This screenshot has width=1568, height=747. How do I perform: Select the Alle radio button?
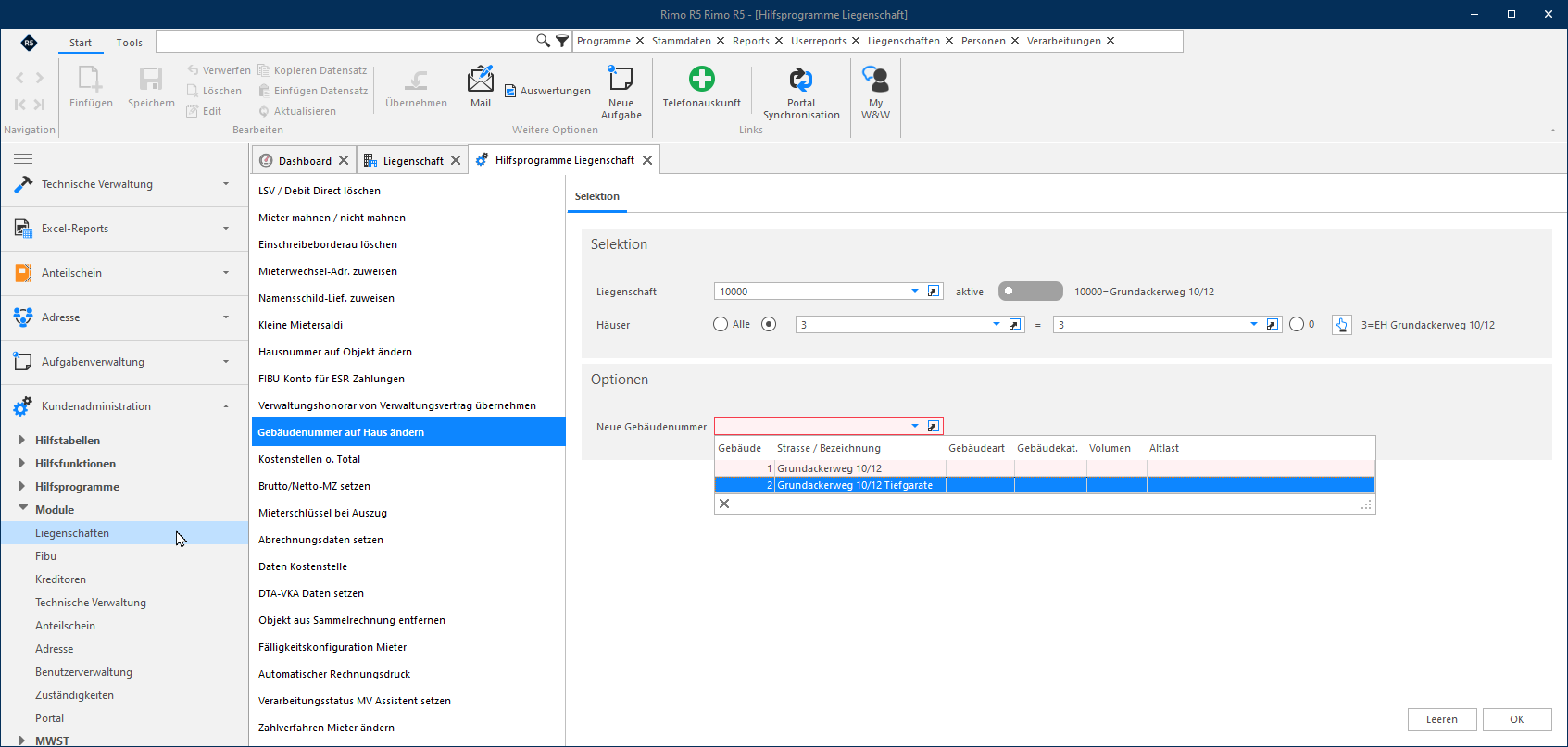tap(721, 325)
